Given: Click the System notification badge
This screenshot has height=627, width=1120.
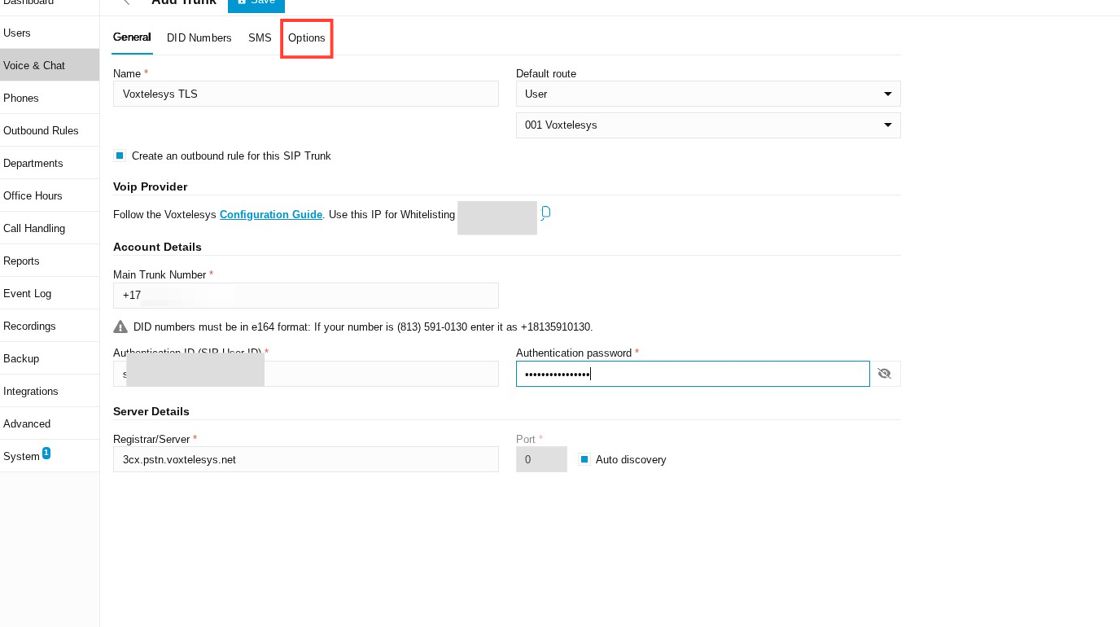Looking at the screenshot, I should tap(46, 453).
